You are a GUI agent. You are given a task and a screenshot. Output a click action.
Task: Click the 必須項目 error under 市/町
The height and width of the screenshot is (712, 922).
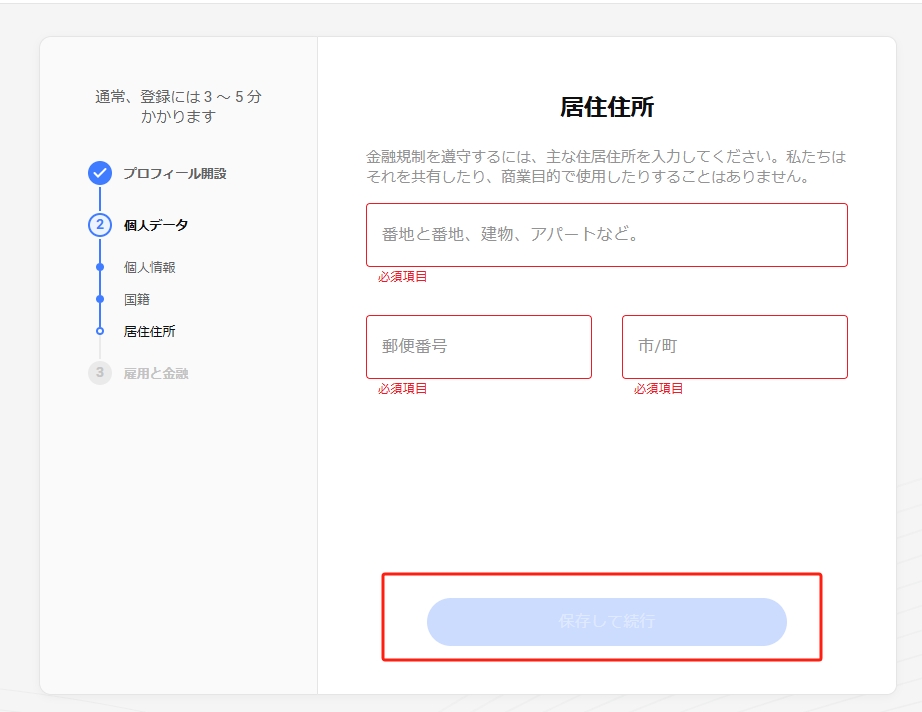(x=658, y=389)
